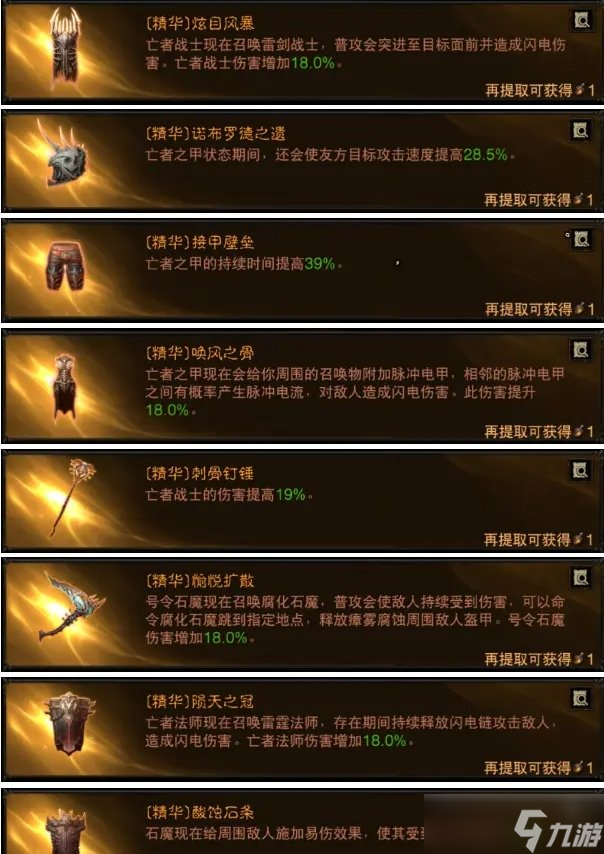
Task: Select the 刺骨钉锤 mace thumbnail
Action: 73,497
